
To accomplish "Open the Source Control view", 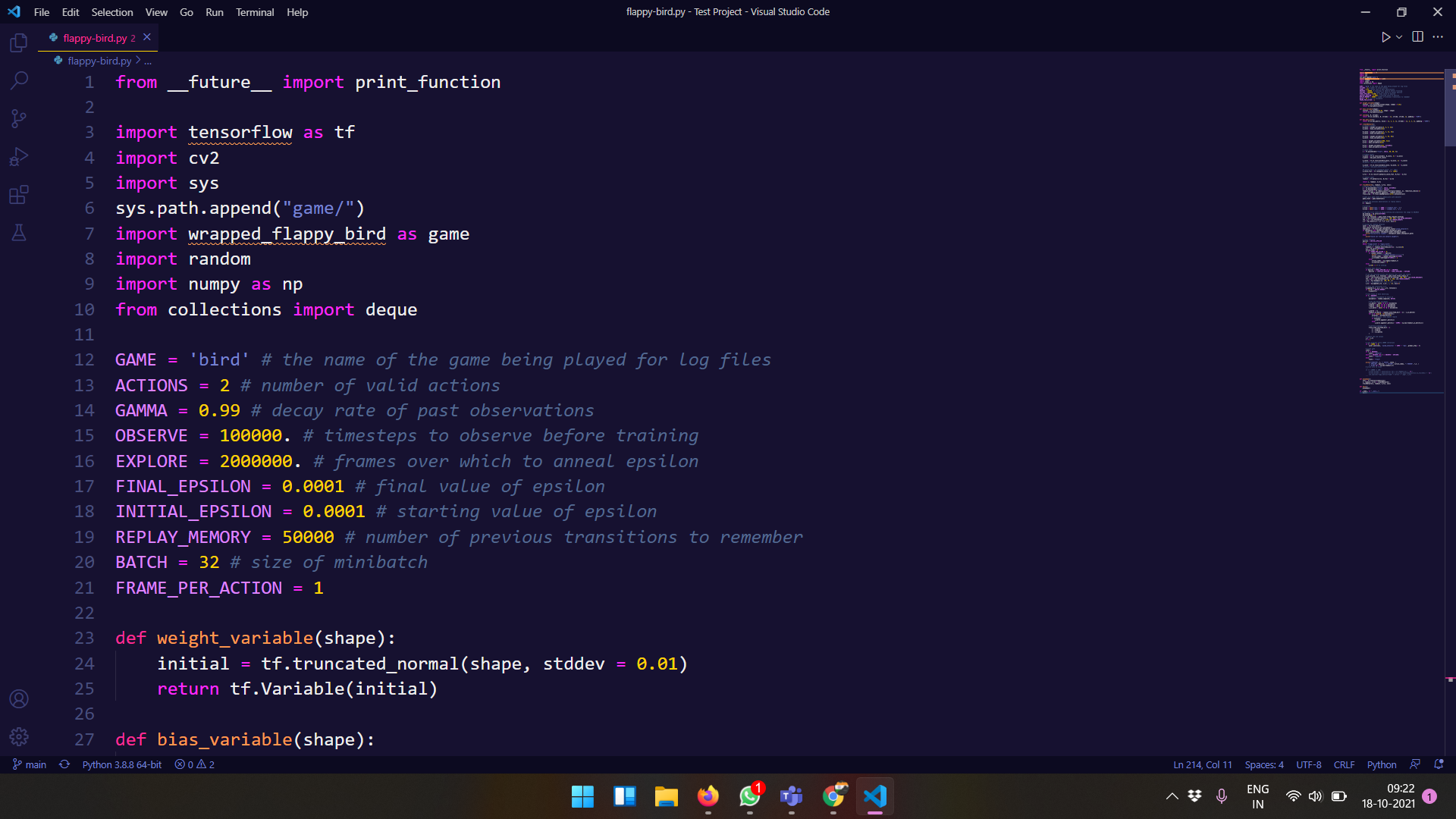I will tap(19, 118).
